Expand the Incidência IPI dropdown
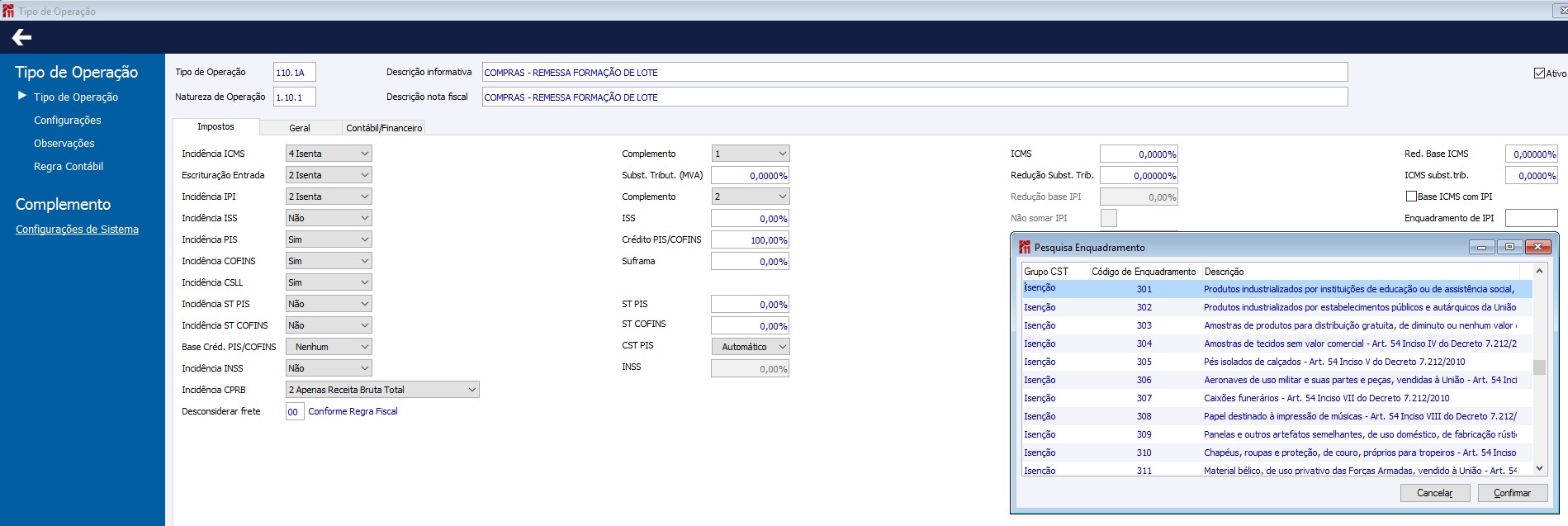1568x526 pixels. (x=329, y=197)
